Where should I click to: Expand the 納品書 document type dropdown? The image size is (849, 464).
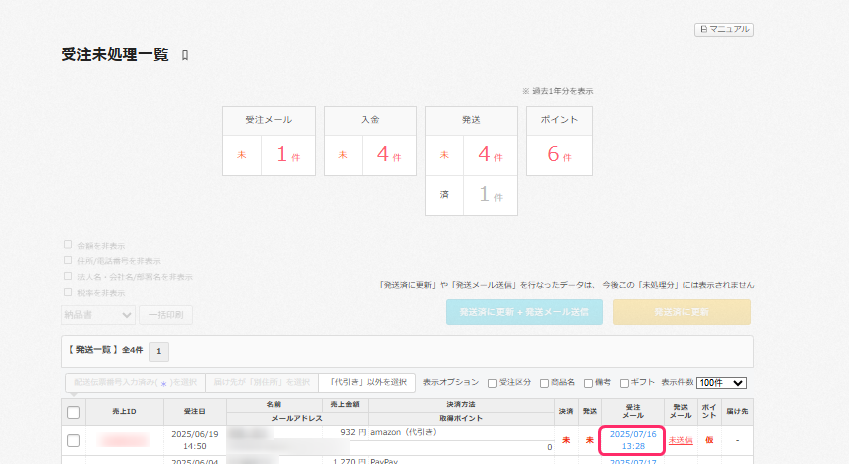[x=98, y=315]
